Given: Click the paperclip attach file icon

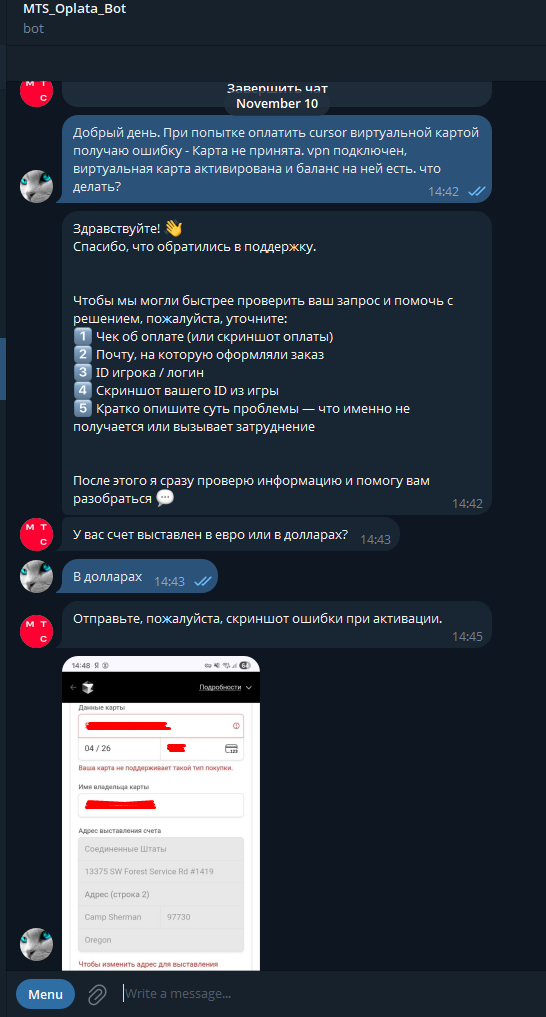Looking at the screenshot, I should pos(97,994).
